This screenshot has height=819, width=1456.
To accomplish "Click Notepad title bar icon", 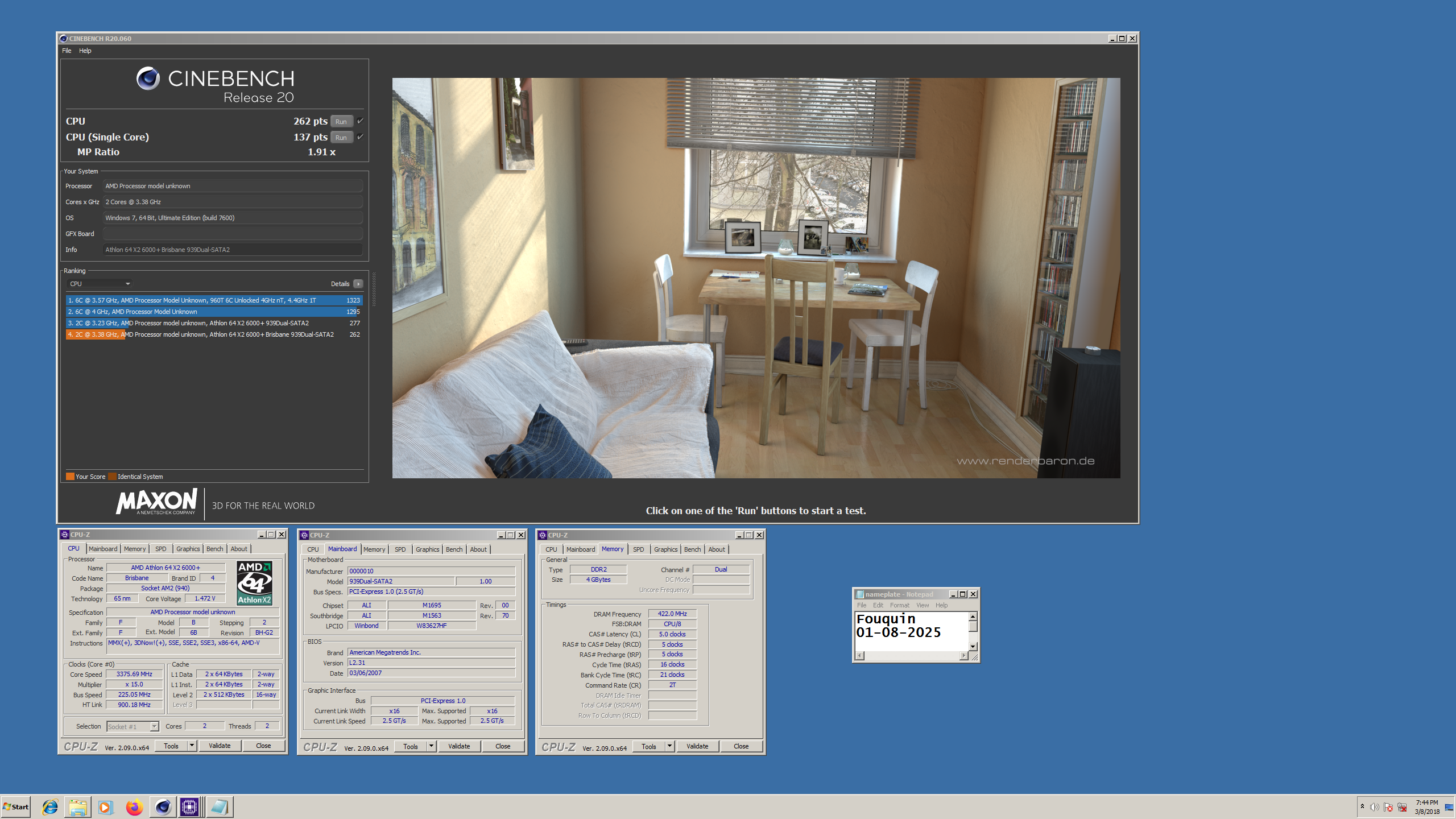I will point(859,594).
